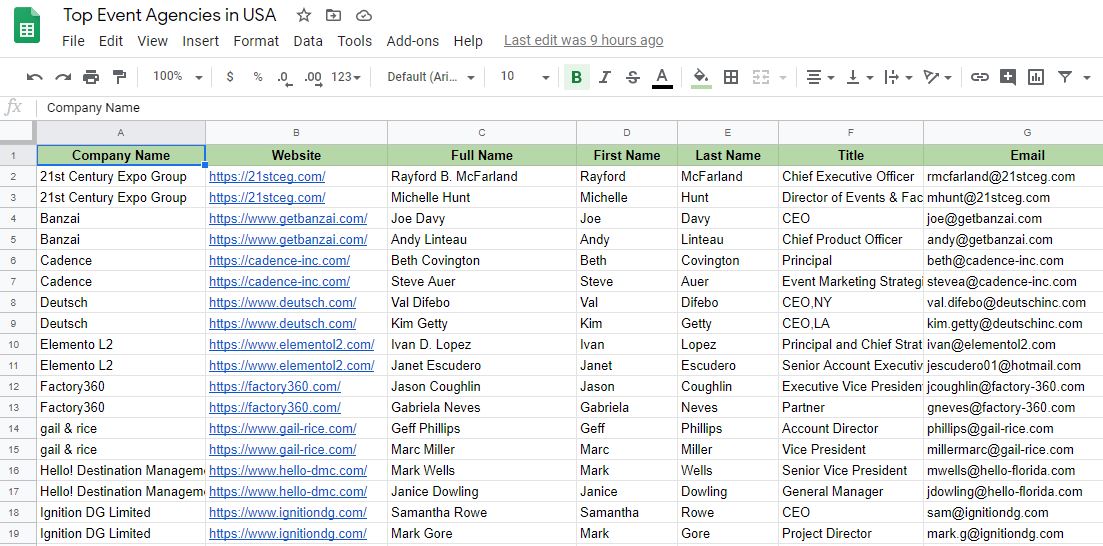Open the font family dropdown
1103x546 pixels.
point(429,77)
